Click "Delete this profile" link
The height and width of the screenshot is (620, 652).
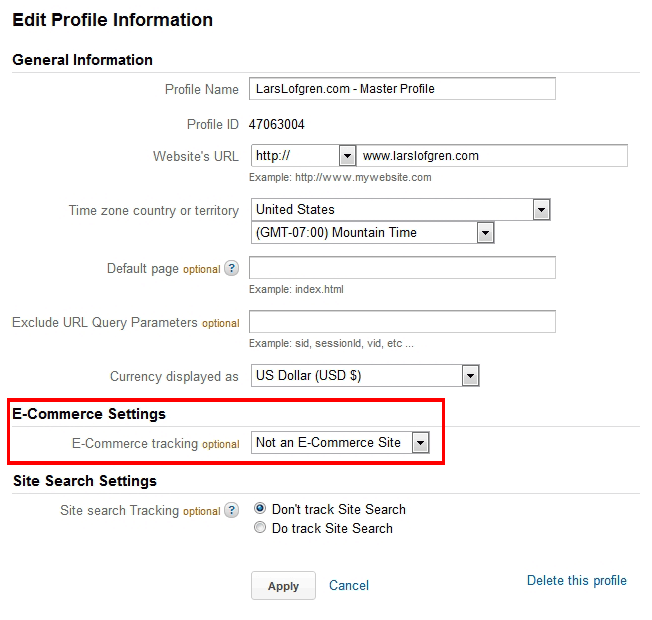pos(576,580)
